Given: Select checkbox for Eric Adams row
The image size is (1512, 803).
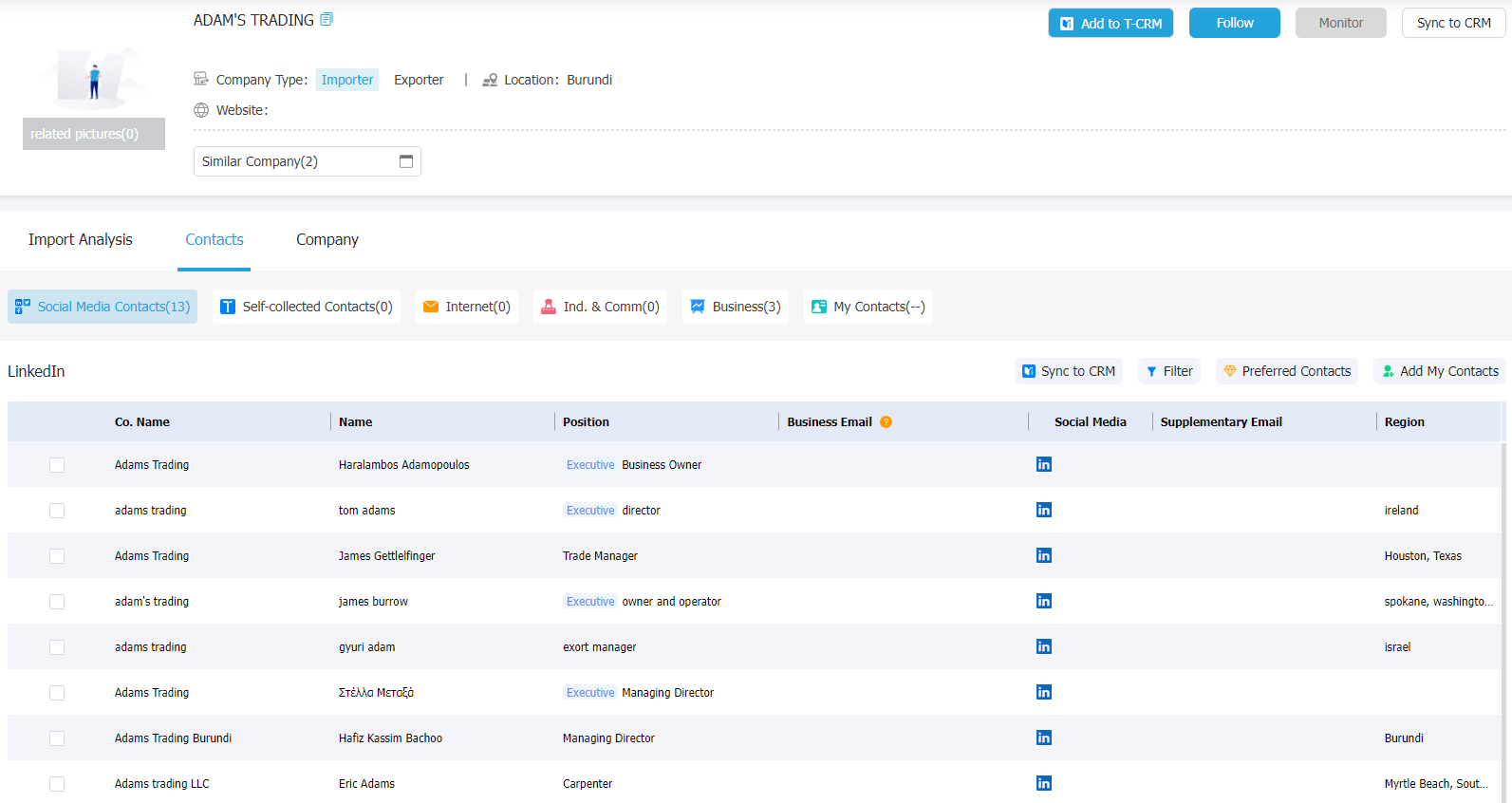Looking at the screenshot, I should pos(57,784).
